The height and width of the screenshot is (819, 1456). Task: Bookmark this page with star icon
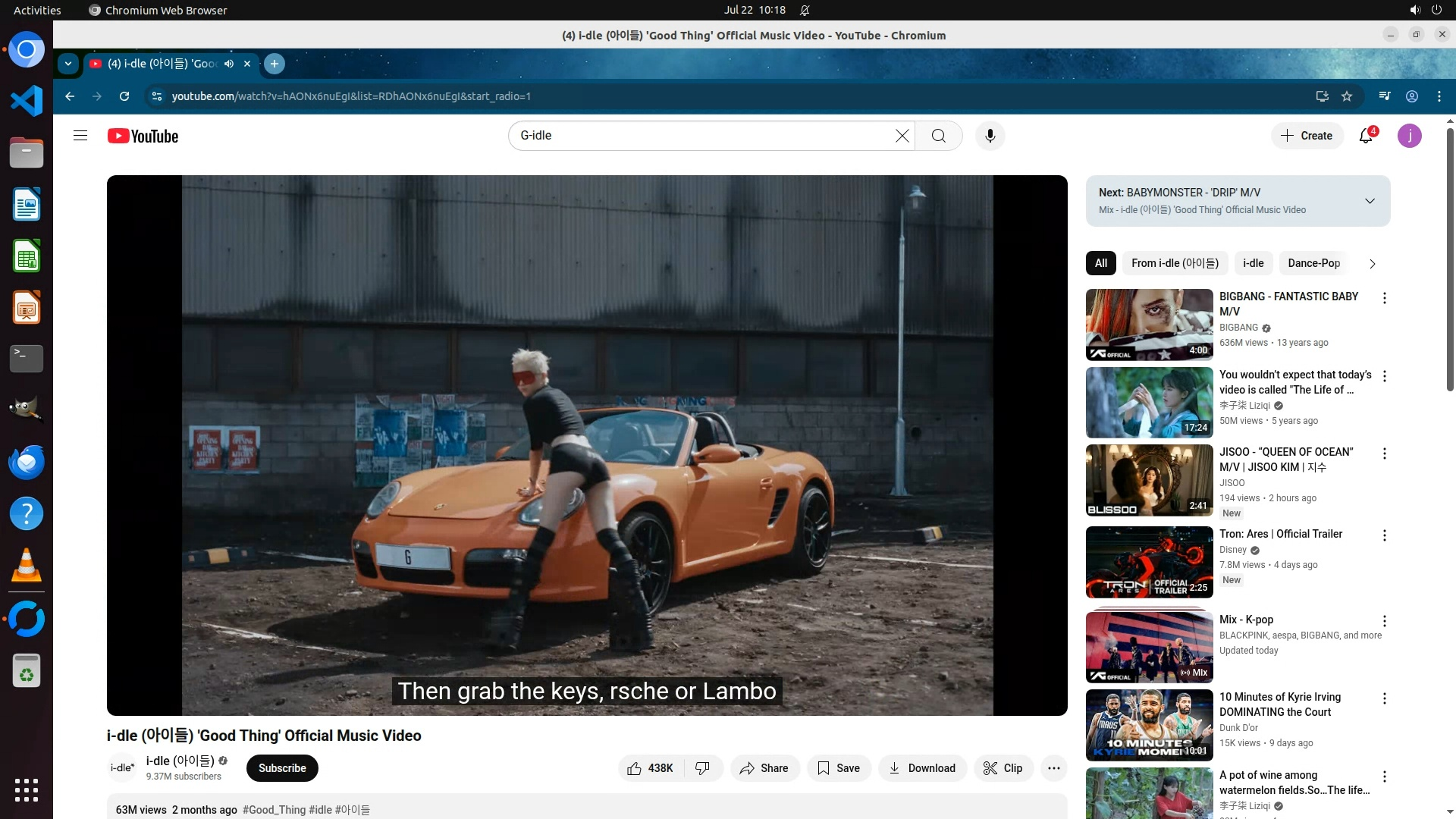1347,96
